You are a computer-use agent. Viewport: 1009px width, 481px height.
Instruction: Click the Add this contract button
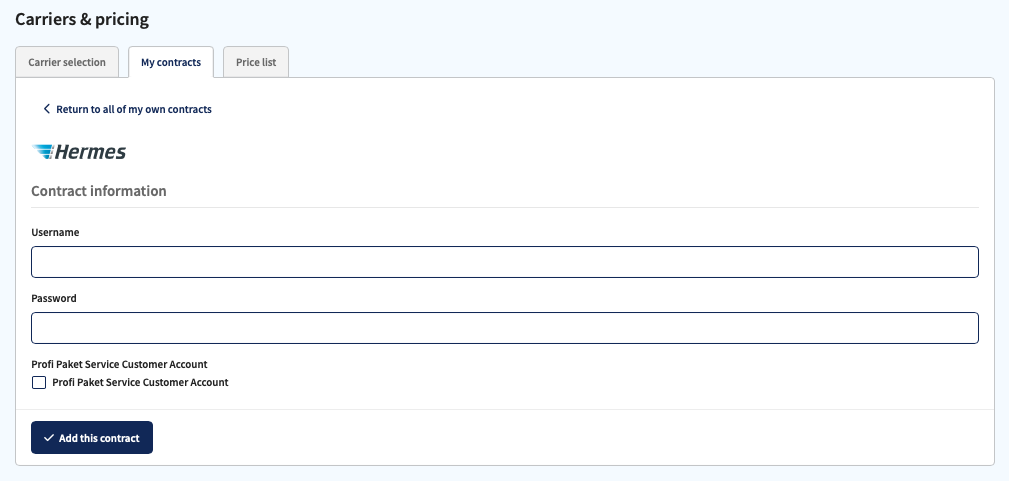point(92,438)
